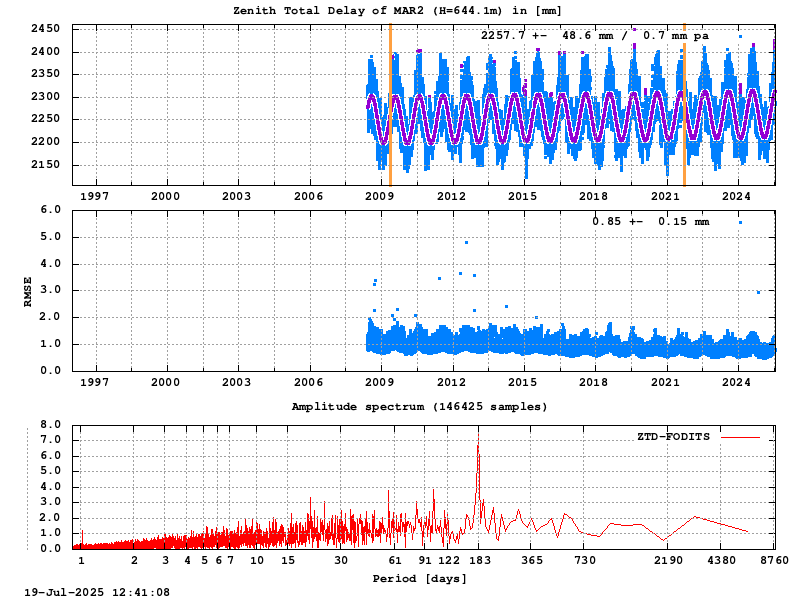The height and width of the screenshot is (600, 800).
Task: Click the 5.0 tick on the RMSE y-axis
Action: pos(51,237)
